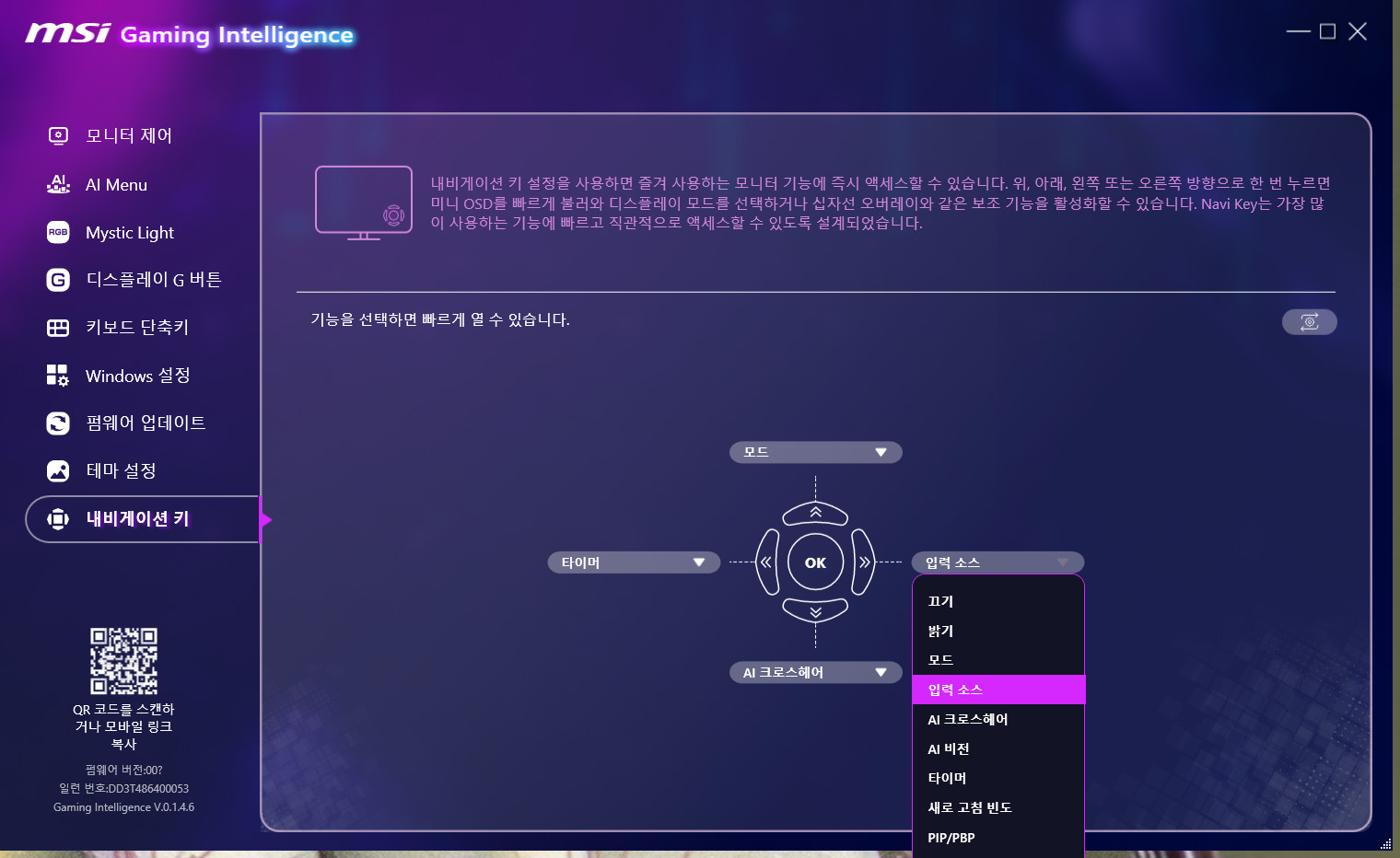1400x858 pixels.
Task: Choose PIP/PBP in the dropdown list
Action: pyautogui.click(x=998, y=837)
